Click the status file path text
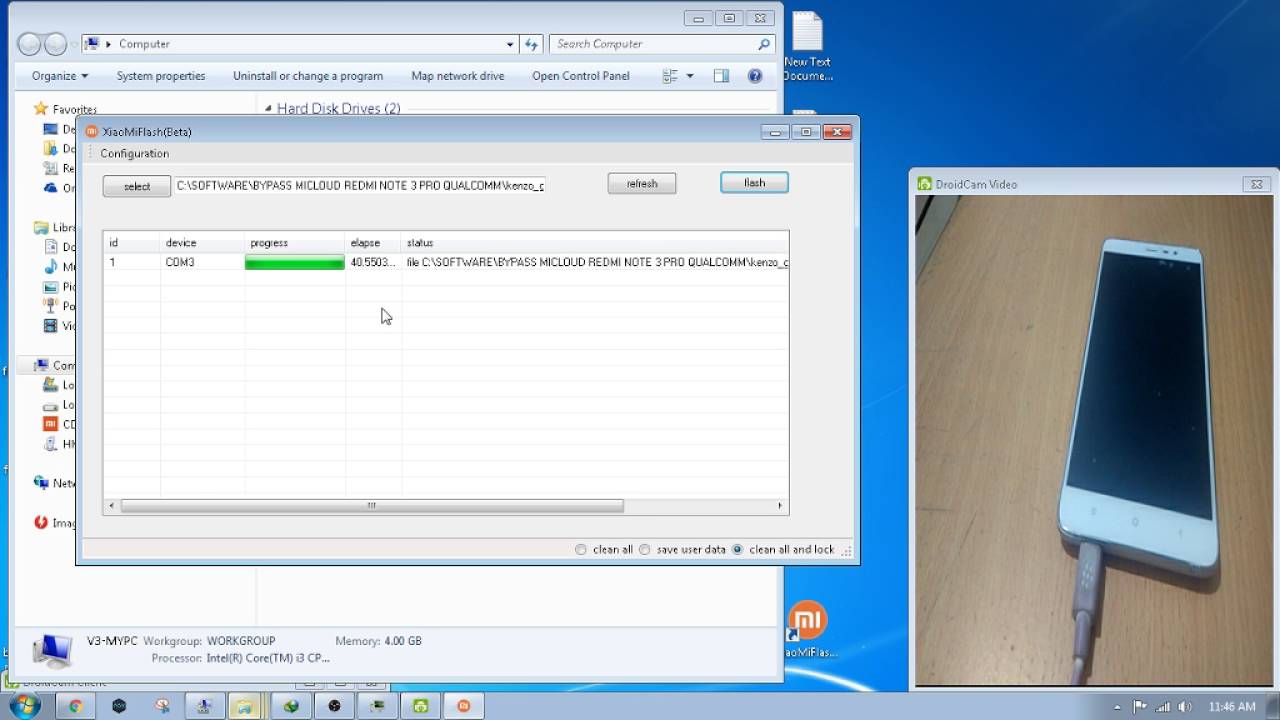 [597, 262]
